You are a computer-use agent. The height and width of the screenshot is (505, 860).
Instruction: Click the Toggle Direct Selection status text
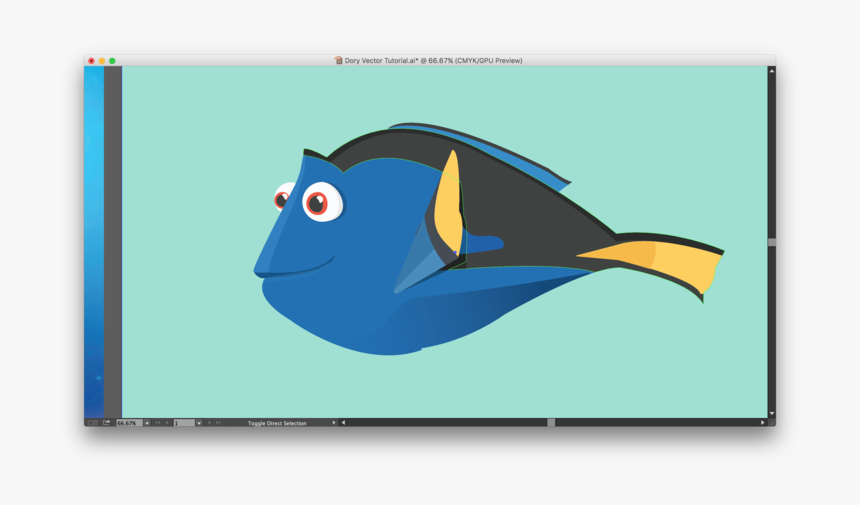point(277,423)
